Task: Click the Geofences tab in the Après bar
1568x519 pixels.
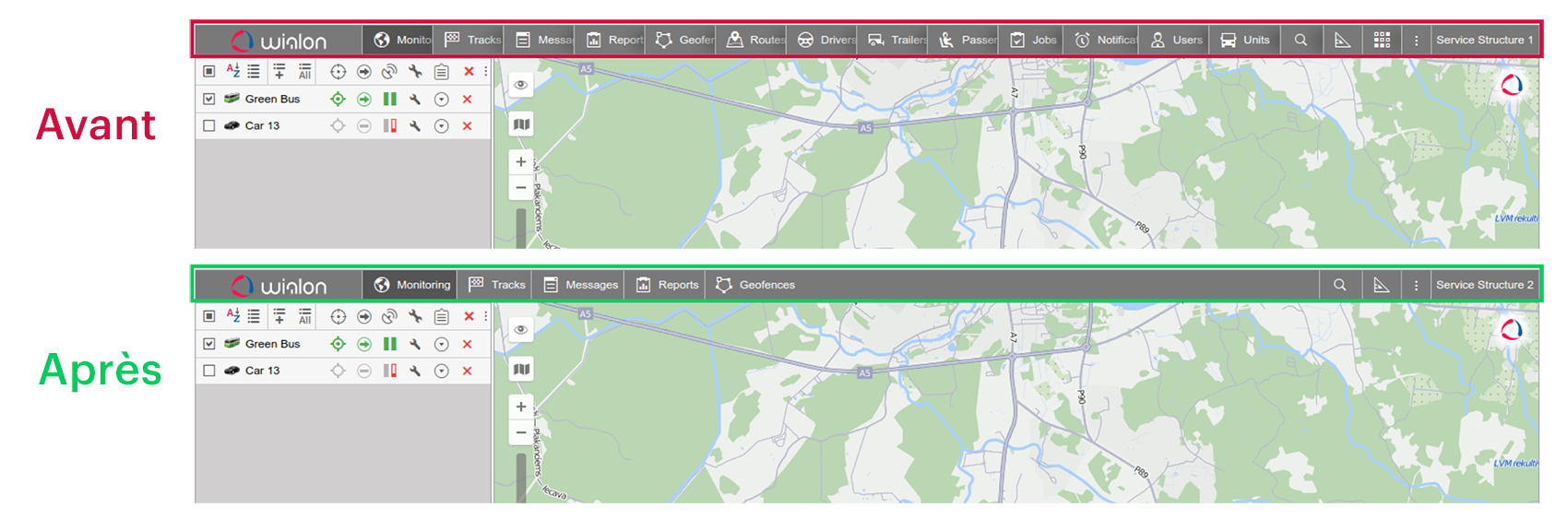Action: [x=755, y=285]
